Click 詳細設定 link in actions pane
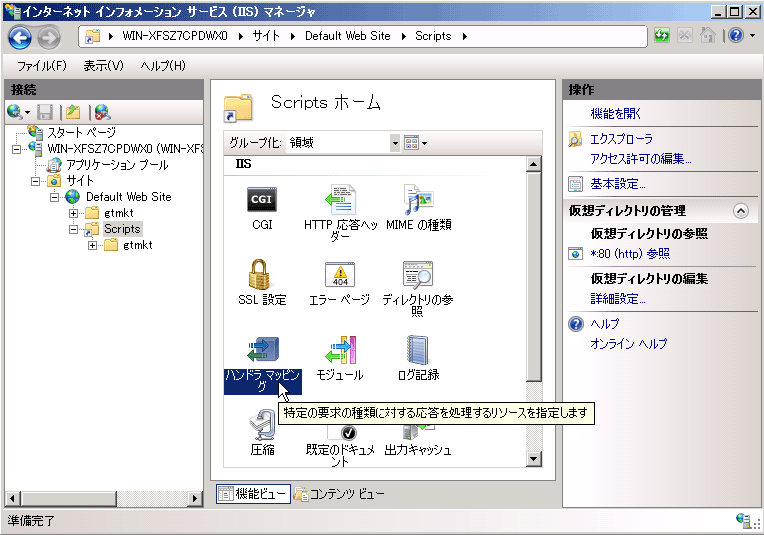 (x=617, y=299)
